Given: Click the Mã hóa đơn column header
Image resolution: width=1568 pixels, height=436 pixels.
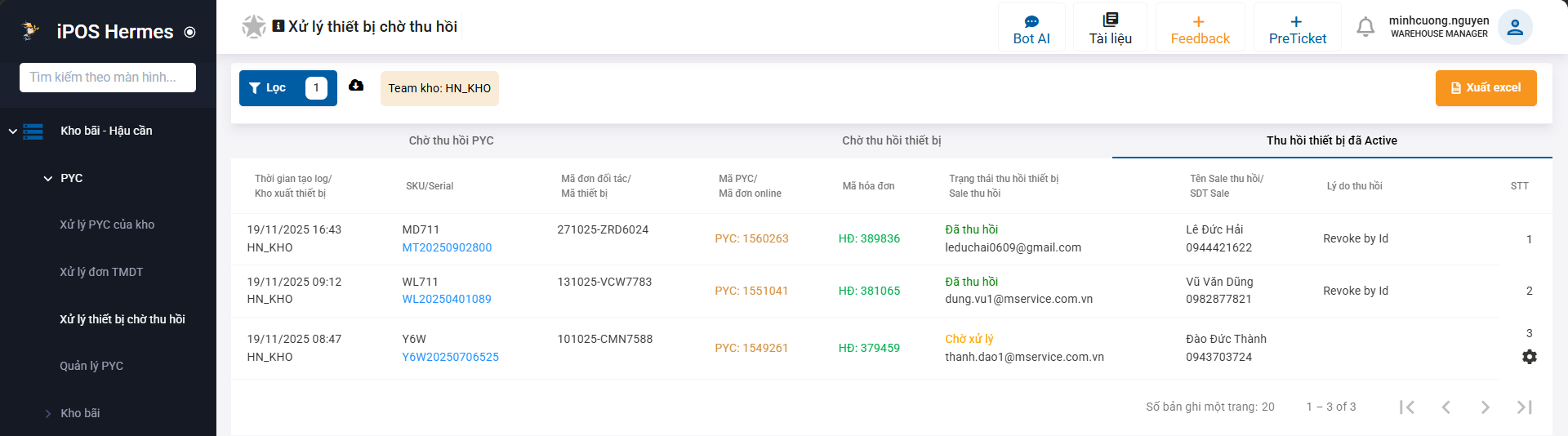Looking at the screenshot, I should click(868, 186).
